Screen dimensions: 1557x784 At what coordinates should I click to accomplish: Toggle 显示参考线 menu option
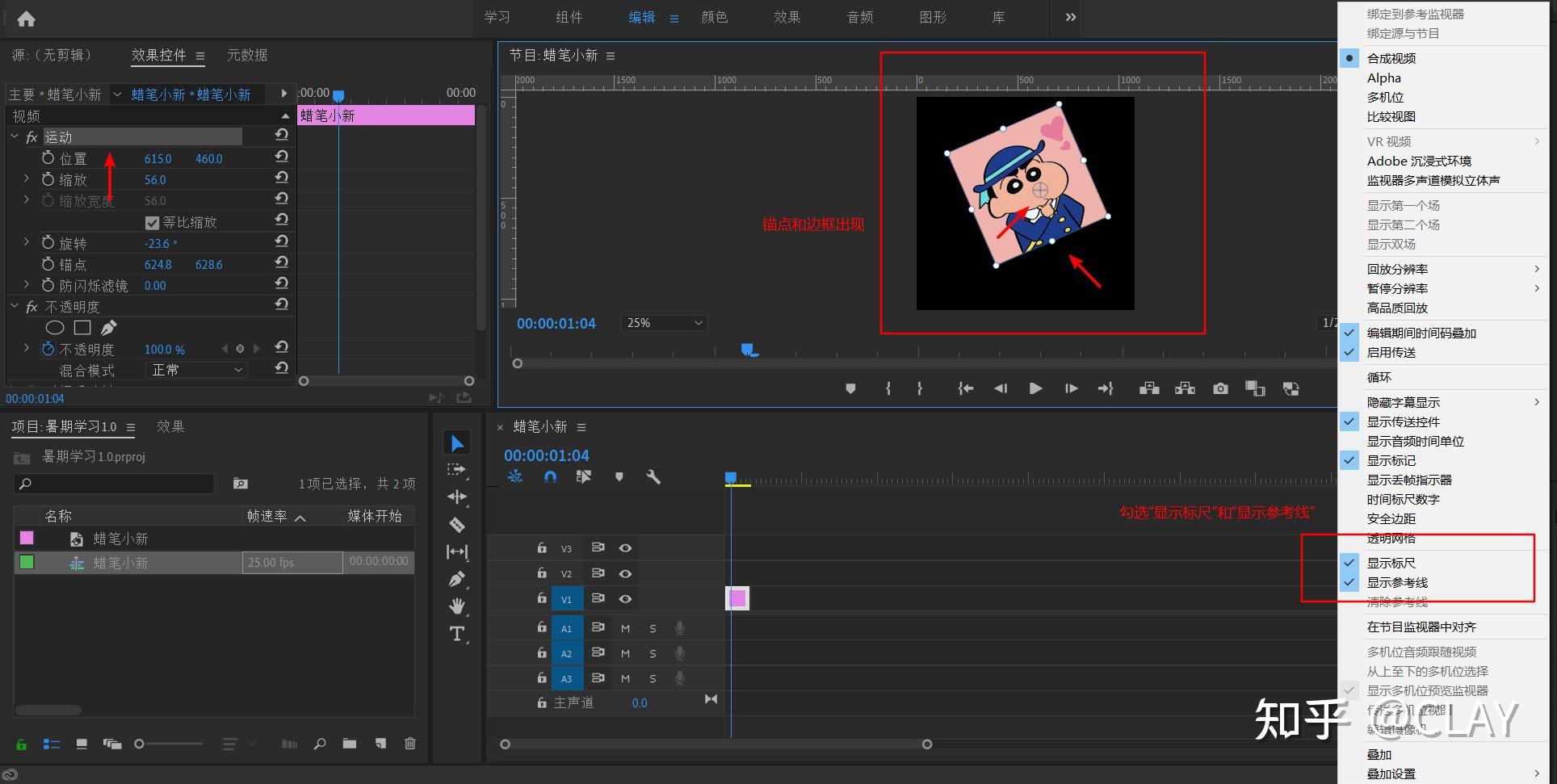click(x=1397, y=582)
